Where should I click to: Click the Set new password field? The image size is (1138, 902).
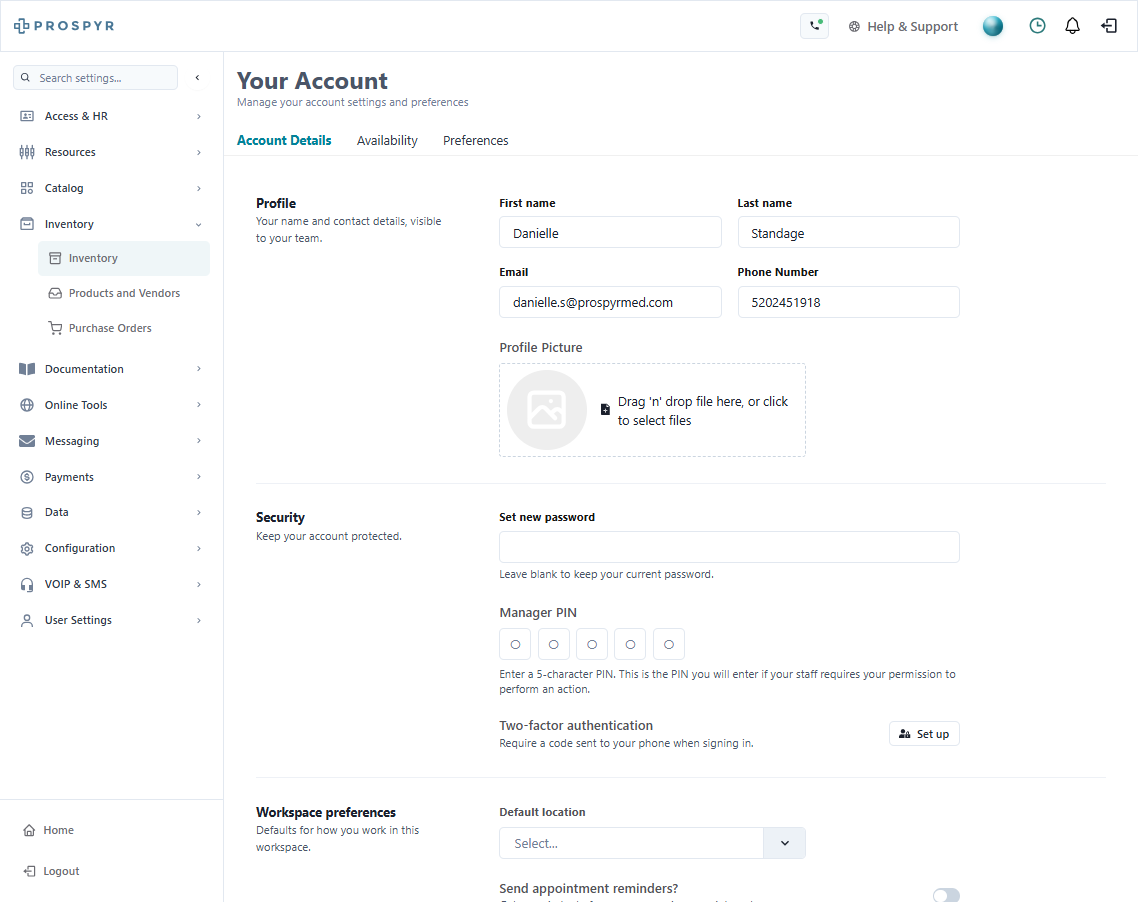(729, 547)
